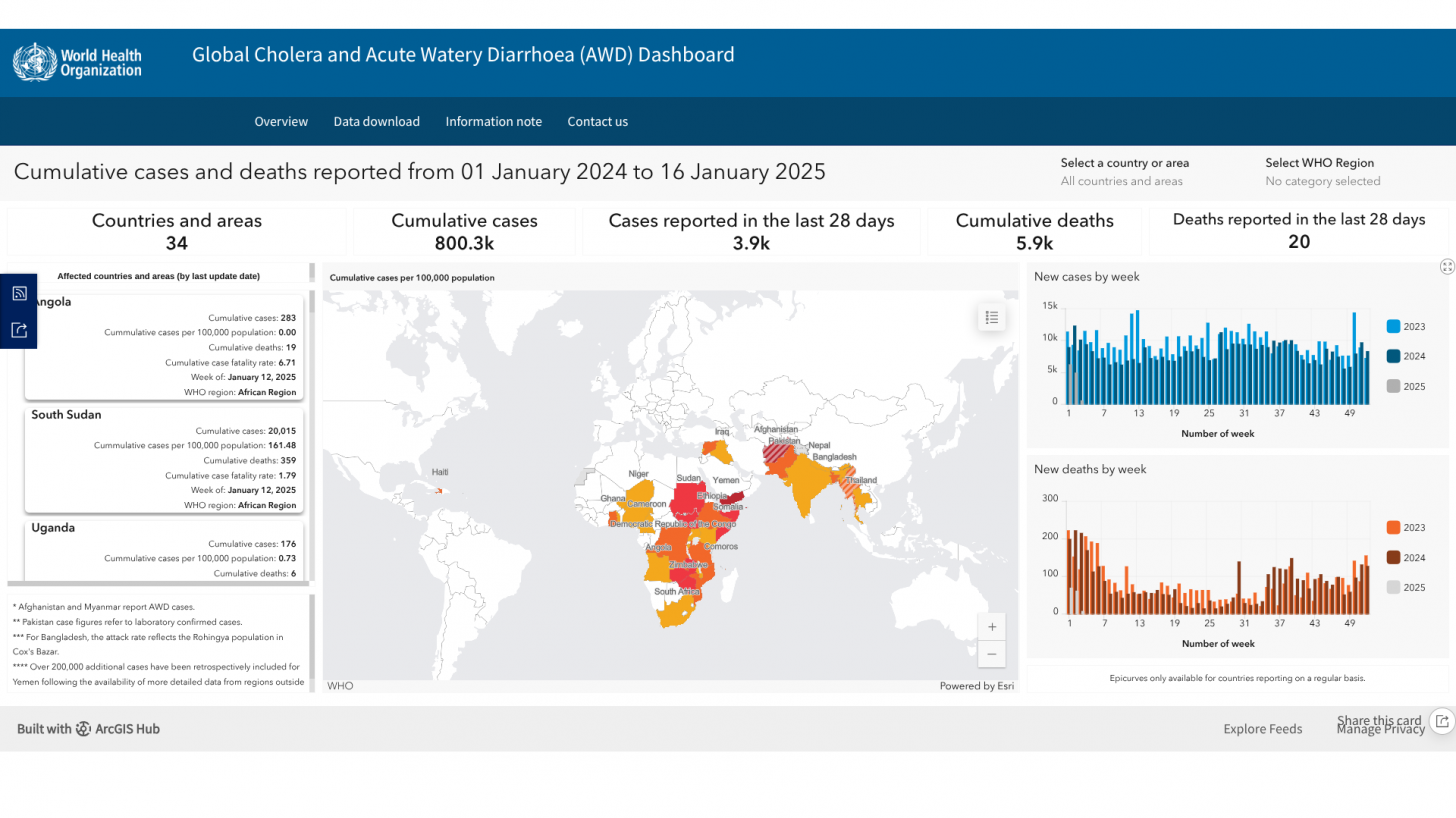This screenshot has width=1456, height=818.
Task: Zoom out with the map minus button
Action: [x=992, y=654]
